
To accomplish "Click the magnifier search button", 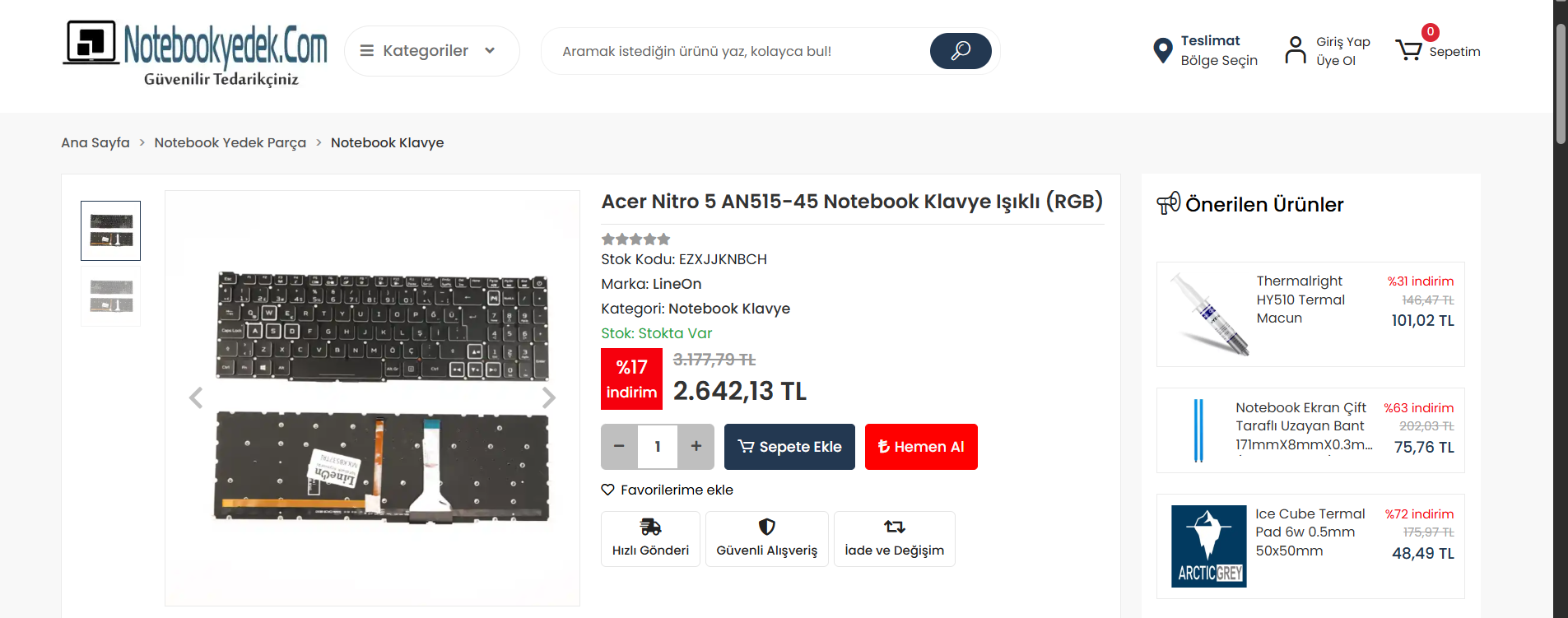I will [961, 51].
